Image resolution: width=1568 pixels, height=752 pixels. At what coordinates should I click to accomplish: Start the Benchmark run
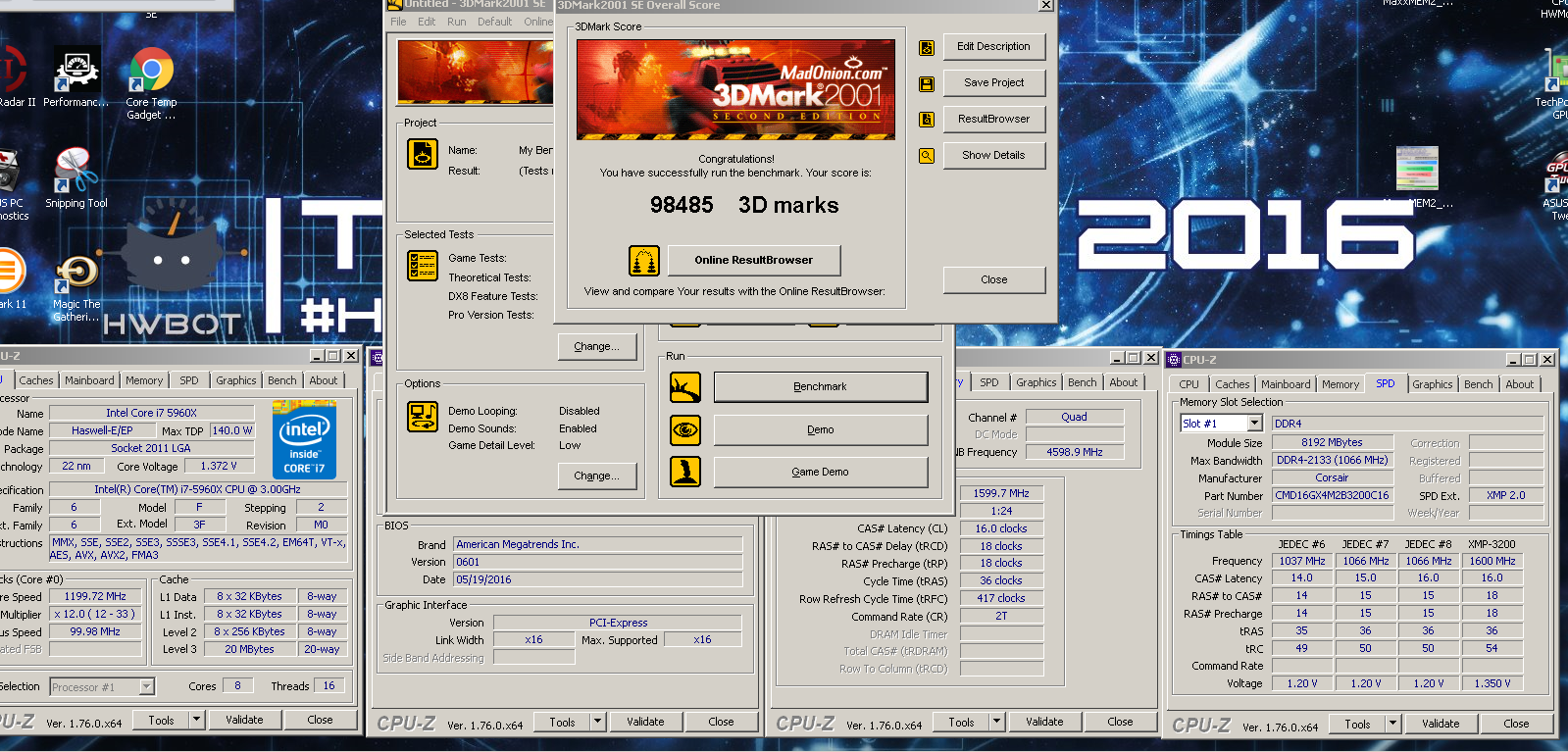(x=821, y=386)
